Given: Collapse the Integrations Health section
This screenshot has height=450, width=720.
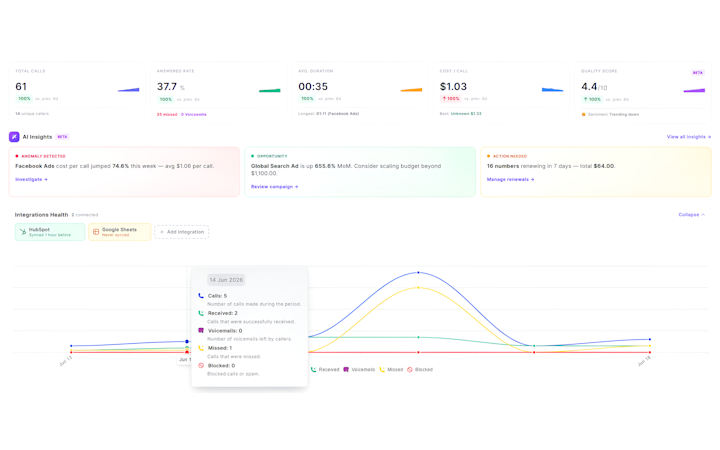Looking at the screenshot, I should (692, 215).
